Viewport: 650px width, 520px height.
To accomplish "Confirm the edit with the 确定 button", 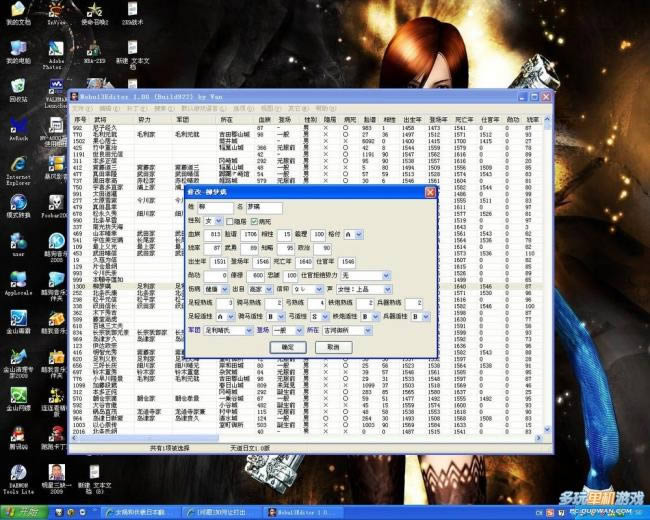I will coord(288,347).
